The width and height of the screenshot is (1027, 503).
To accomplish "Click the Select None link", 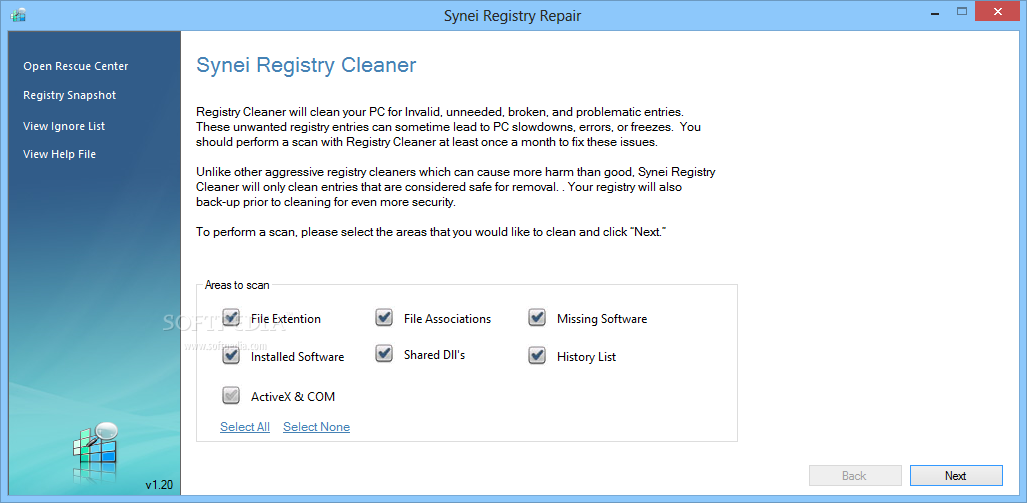I will pyautogui.click(x=316, y=427).
